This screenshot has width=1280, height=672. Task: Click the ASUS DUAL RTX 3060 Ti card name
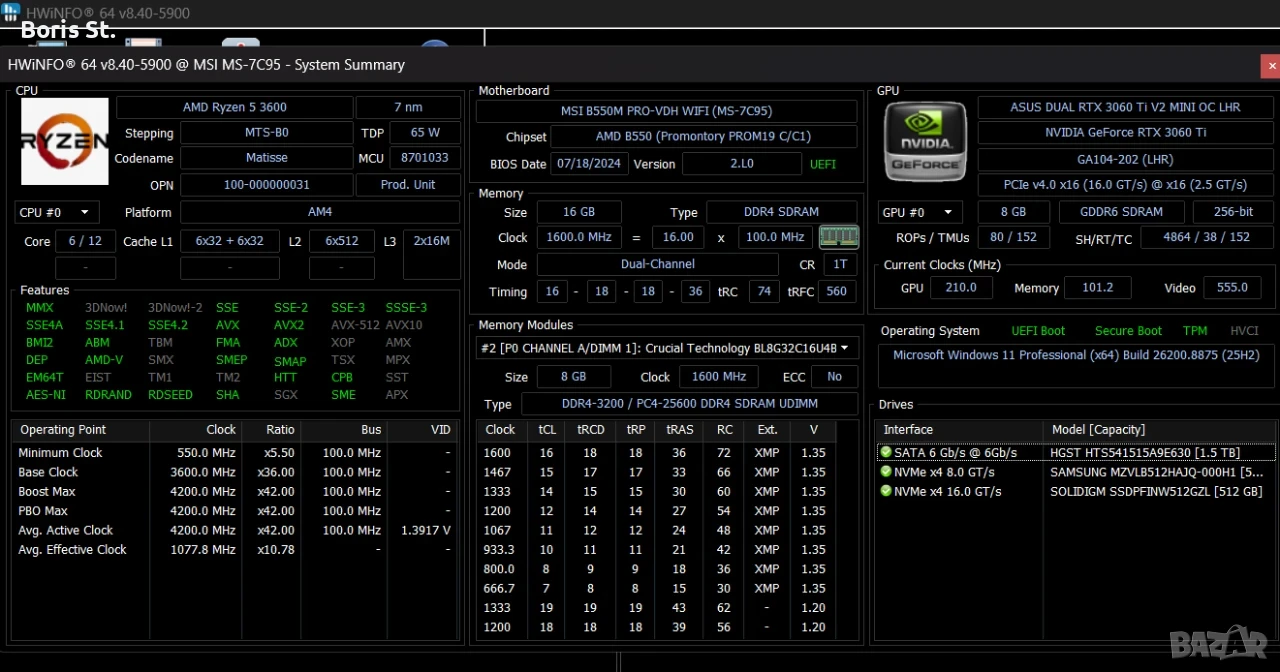coord(1125,107)
